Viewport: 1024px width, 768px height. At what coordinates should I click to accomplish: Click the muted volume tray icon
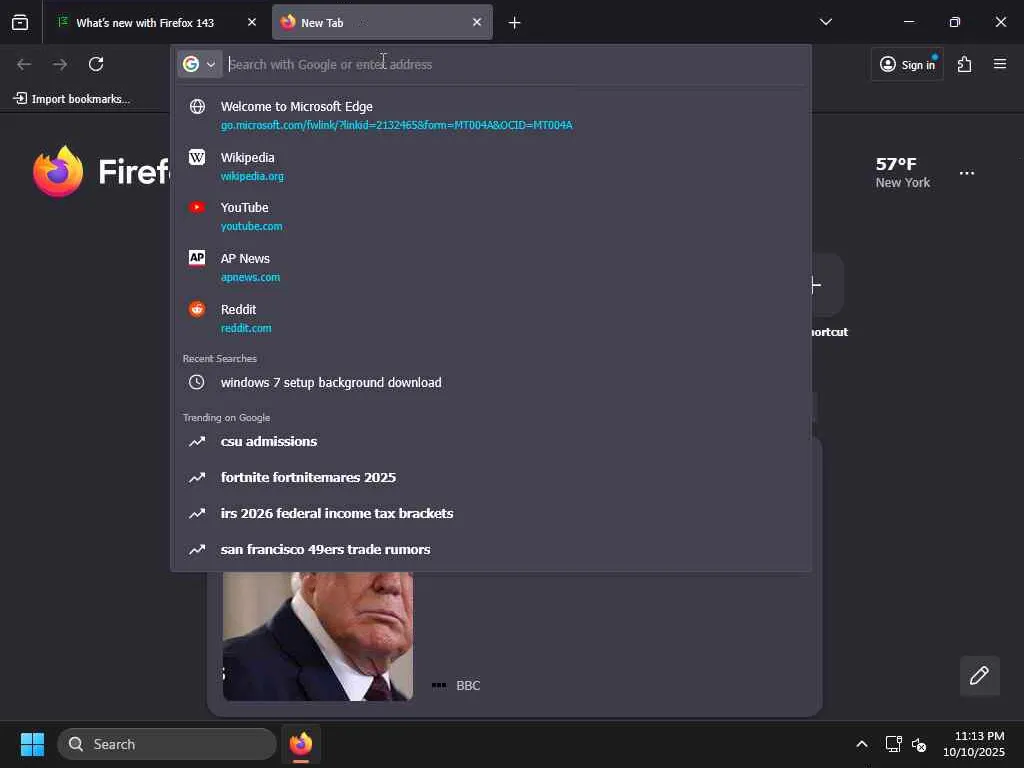click(x=920, y=744)
